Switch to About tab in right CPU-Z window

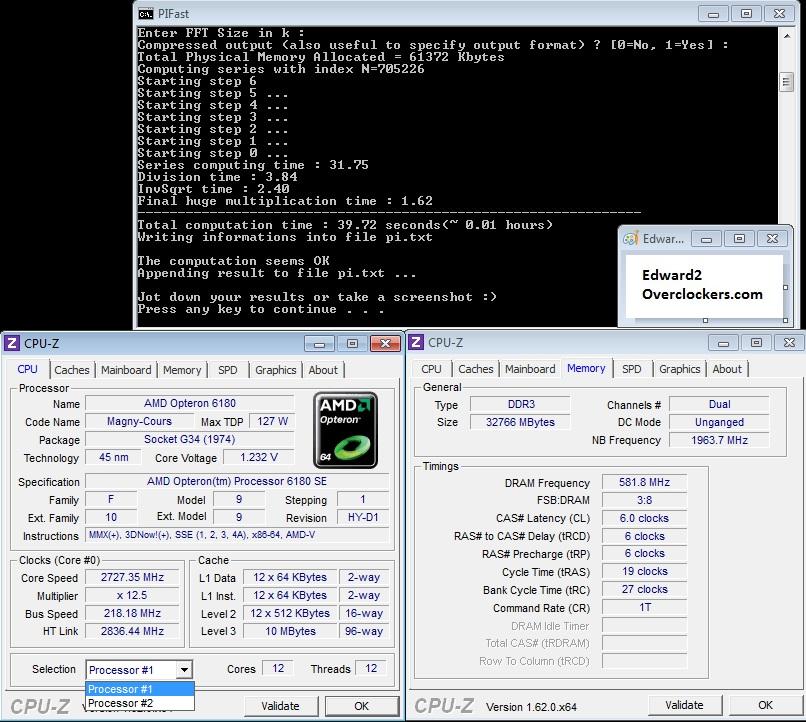pos(727,369)
